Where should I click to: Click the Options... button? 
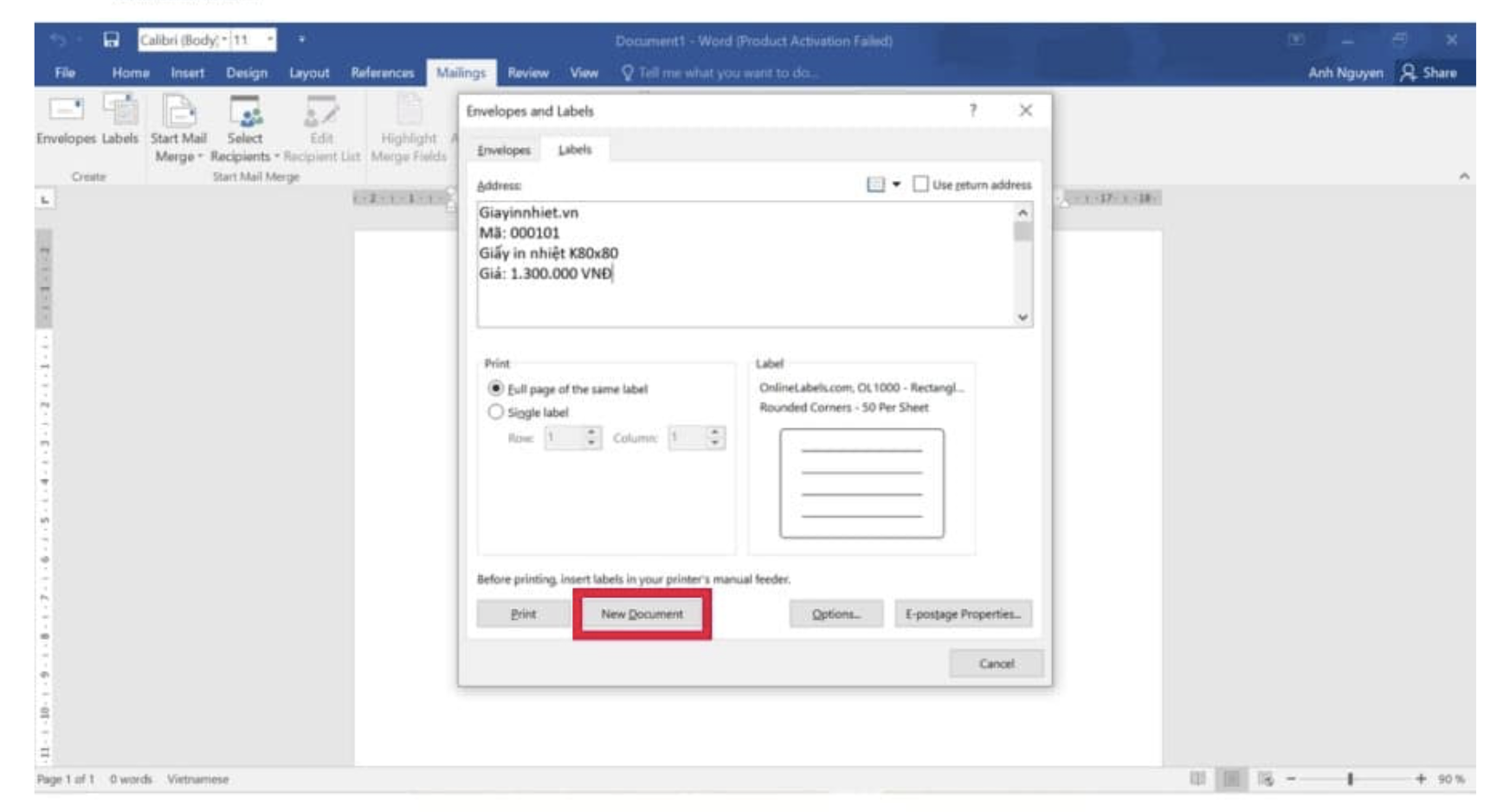point(836,614)
